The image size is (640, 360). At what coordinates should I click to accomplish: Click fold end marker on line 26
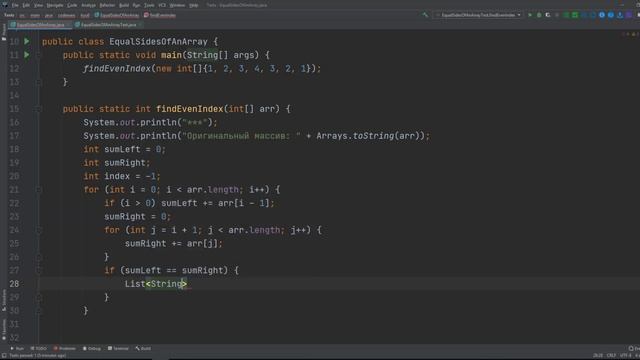pos(38,257)
